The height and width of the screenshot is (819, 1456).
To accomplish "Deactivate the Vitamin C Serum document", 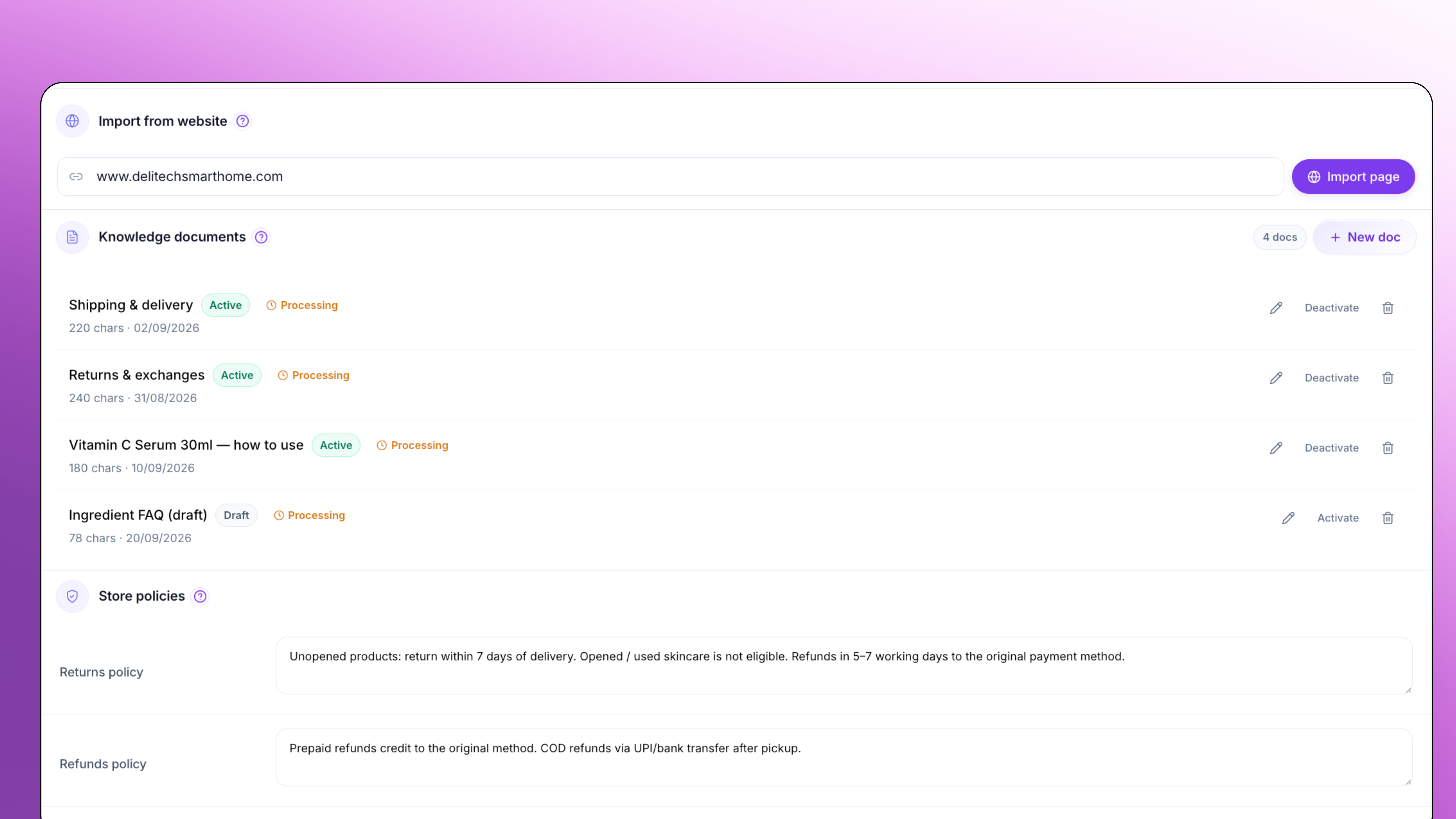I will pos(1332,448).
